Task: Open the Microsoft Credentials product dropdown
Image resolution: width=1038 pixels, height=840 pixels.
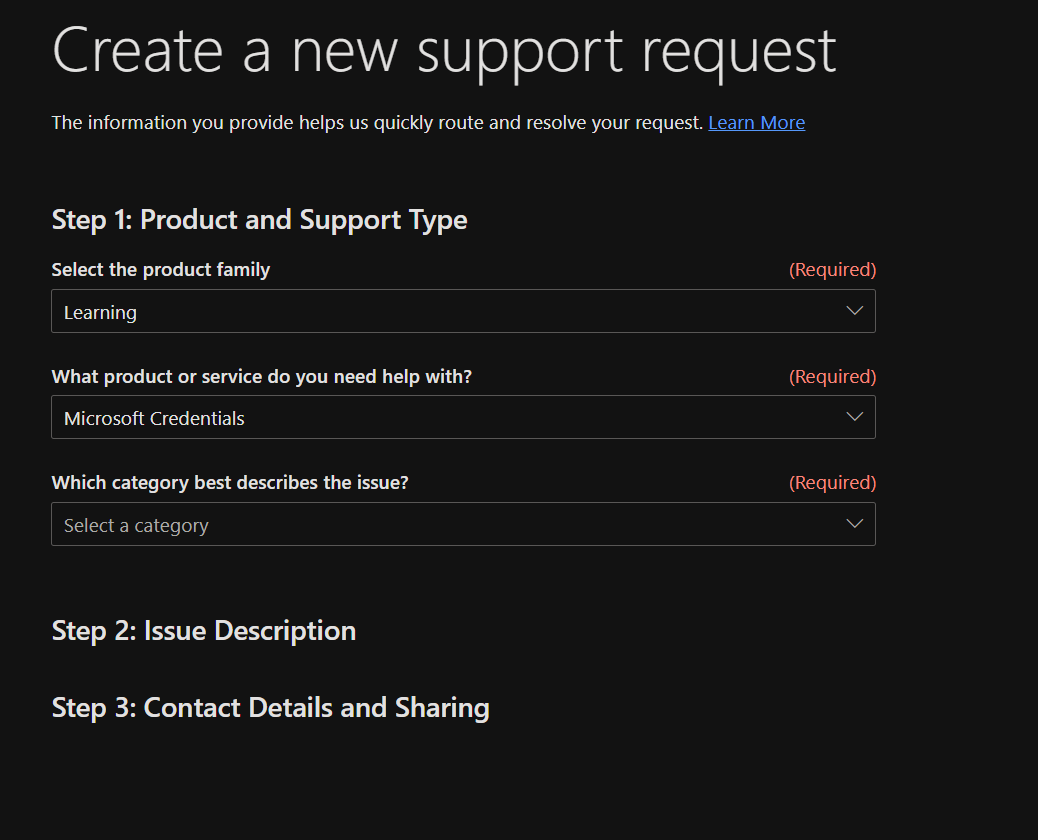Action: pyautogui.click(x=462, y=418)
